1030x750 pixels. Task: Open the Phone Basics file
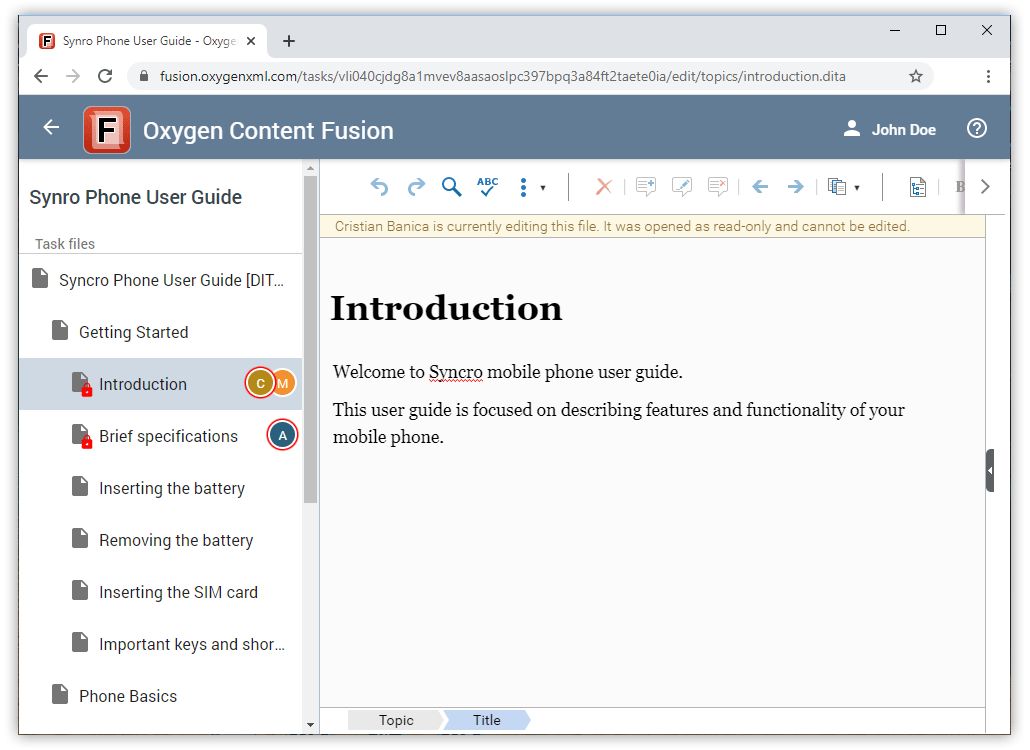click(161, 696)
